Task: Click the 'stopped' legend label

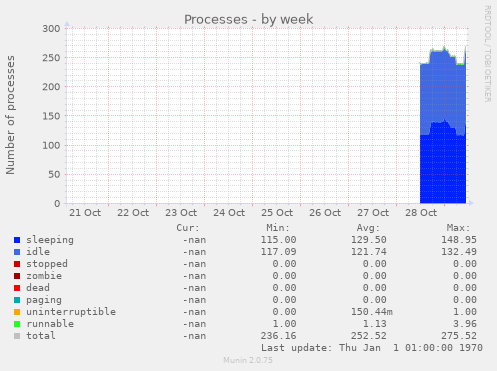Action: (x=47, y=264)
